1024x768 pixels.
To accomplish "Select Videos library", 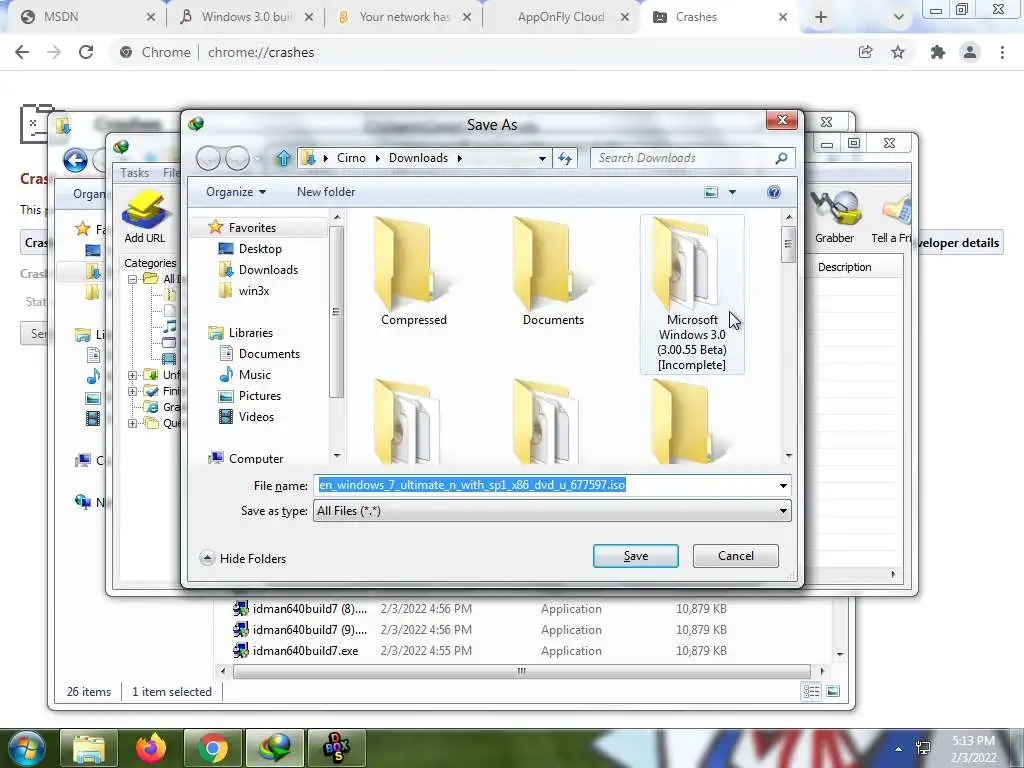I will [256, 416].
